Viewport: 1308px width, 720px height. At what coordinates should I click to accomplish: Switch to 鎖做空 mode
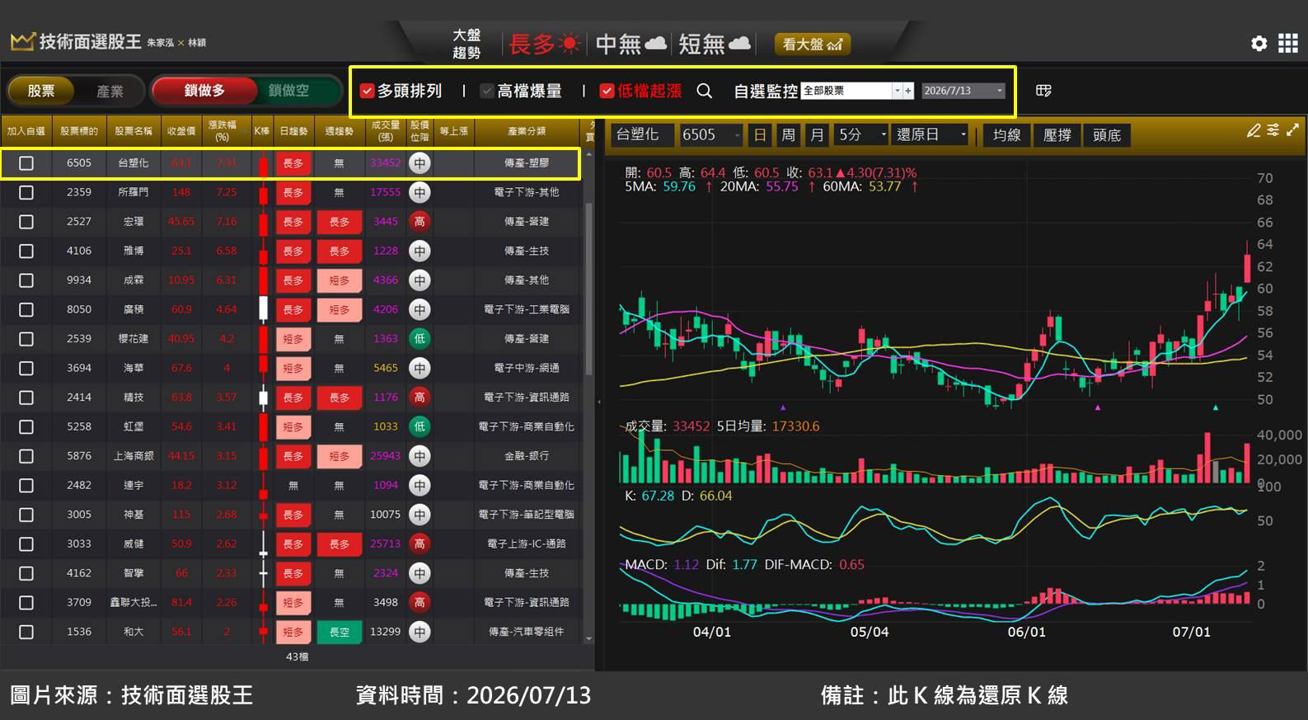(289, 91)
